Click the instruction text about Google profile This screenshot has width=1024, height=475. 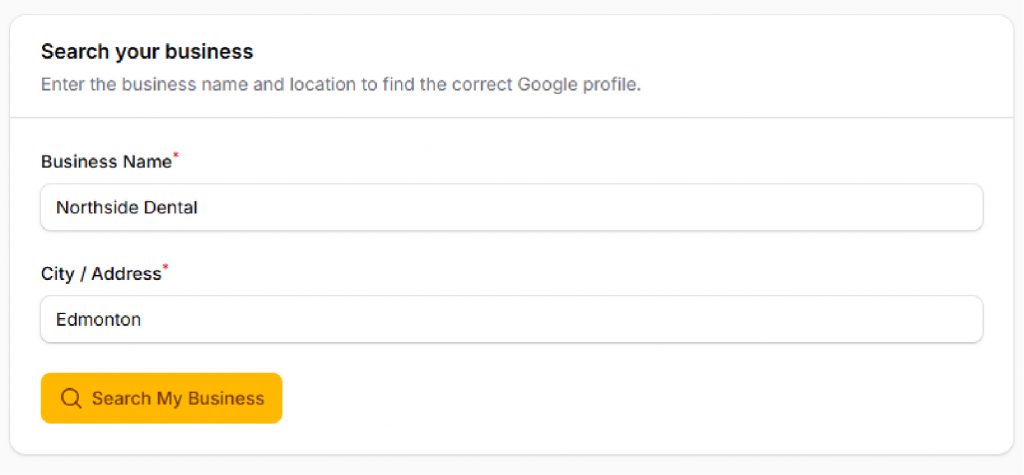pos(340,84)
